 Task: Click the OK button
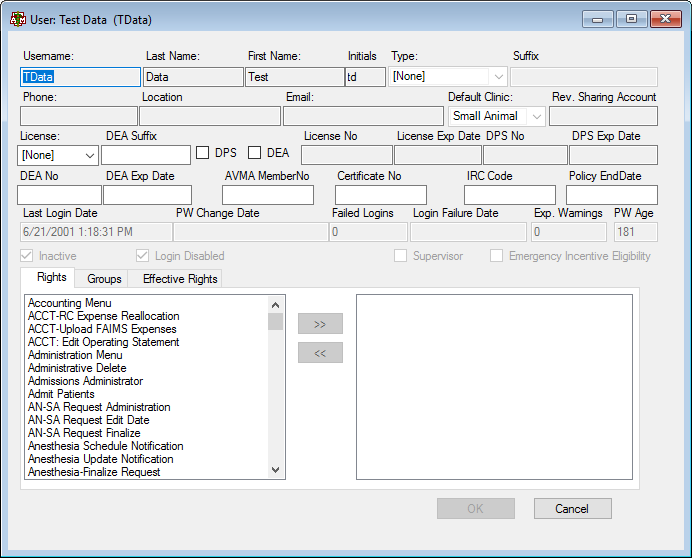click(476, 509)
